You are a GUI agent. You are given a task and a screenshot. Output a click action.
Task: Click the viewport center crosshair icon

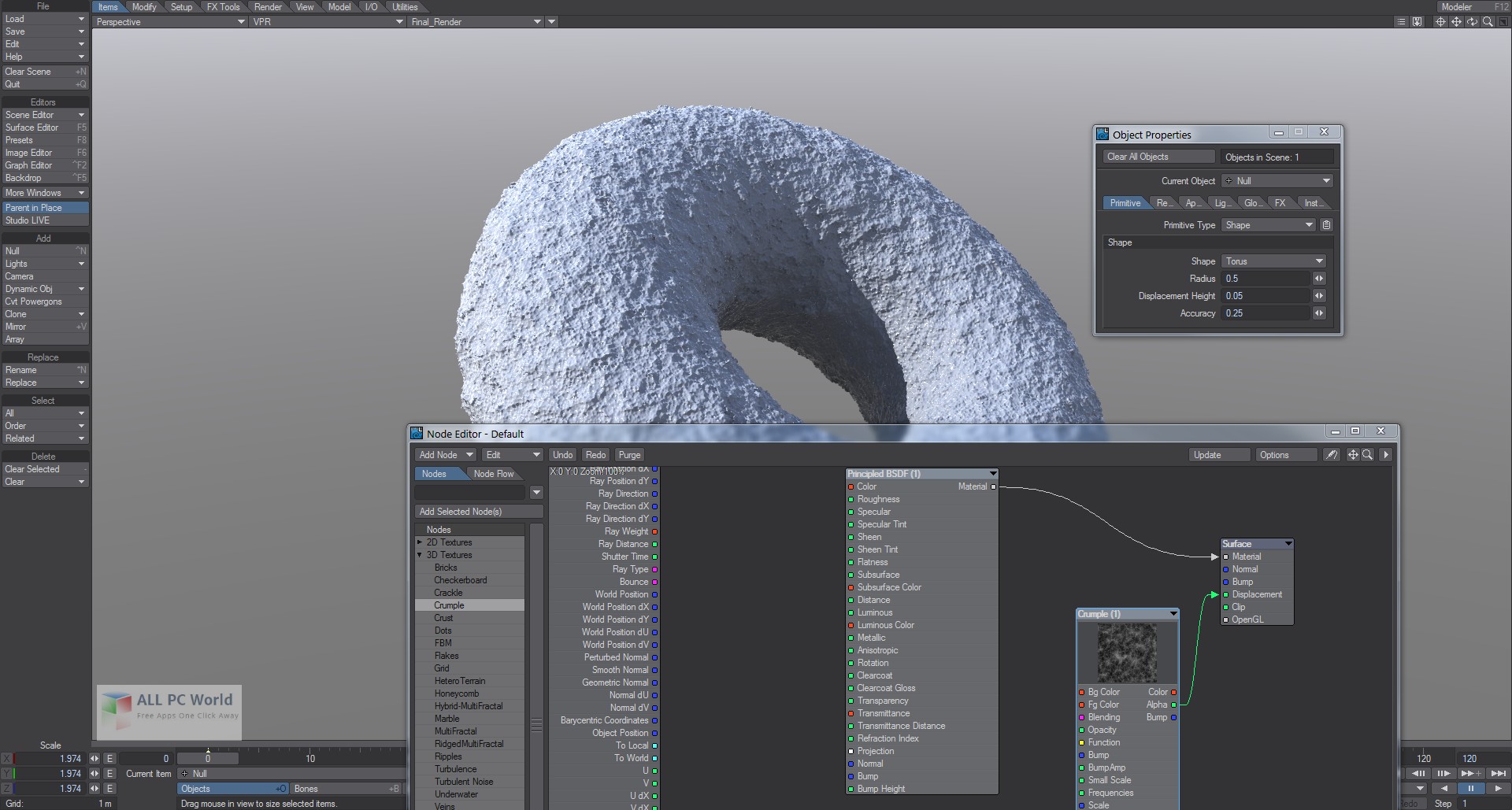point(1440,22)
